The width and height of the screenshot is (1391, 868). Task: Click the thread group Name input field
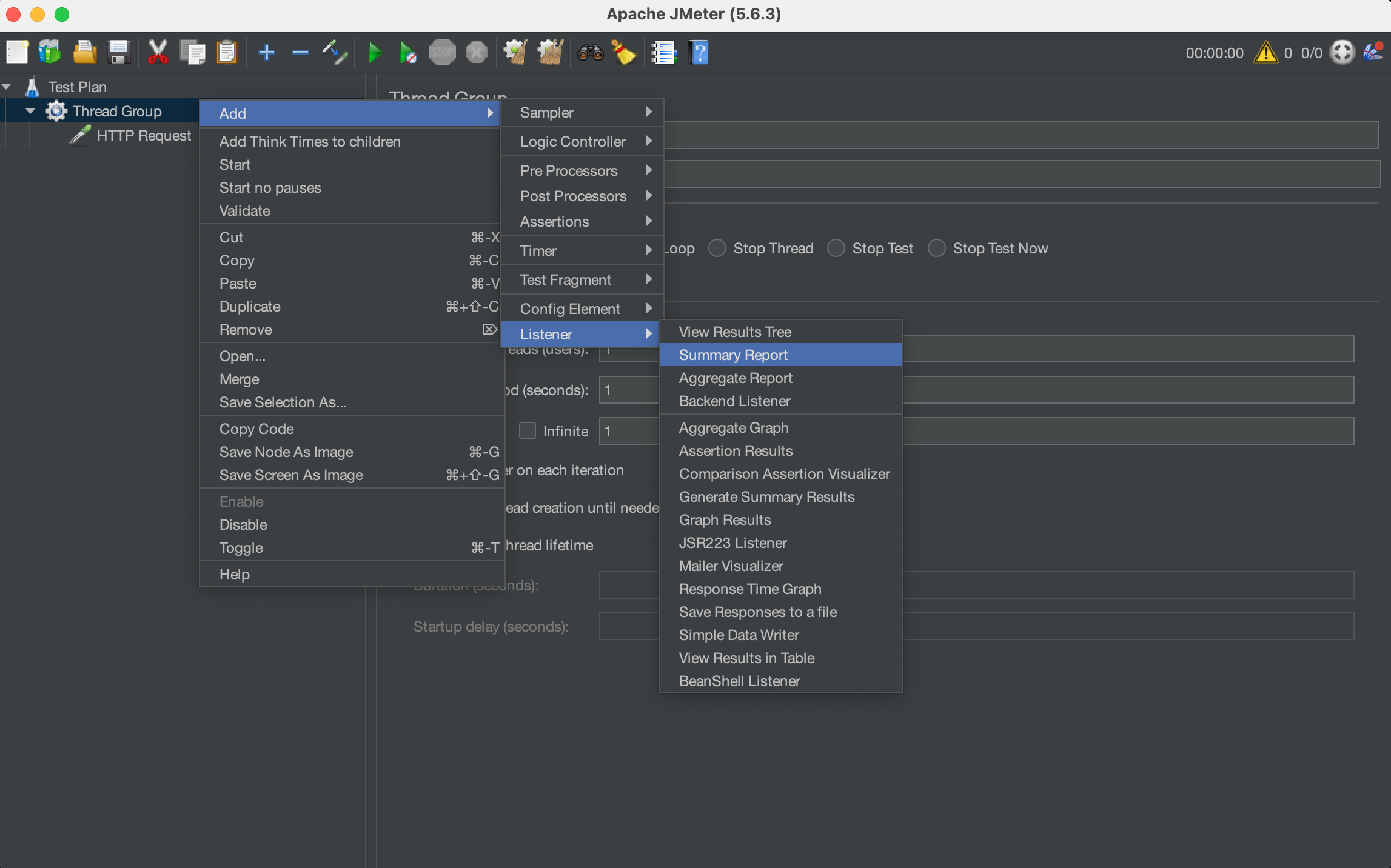pos(1021,135)
